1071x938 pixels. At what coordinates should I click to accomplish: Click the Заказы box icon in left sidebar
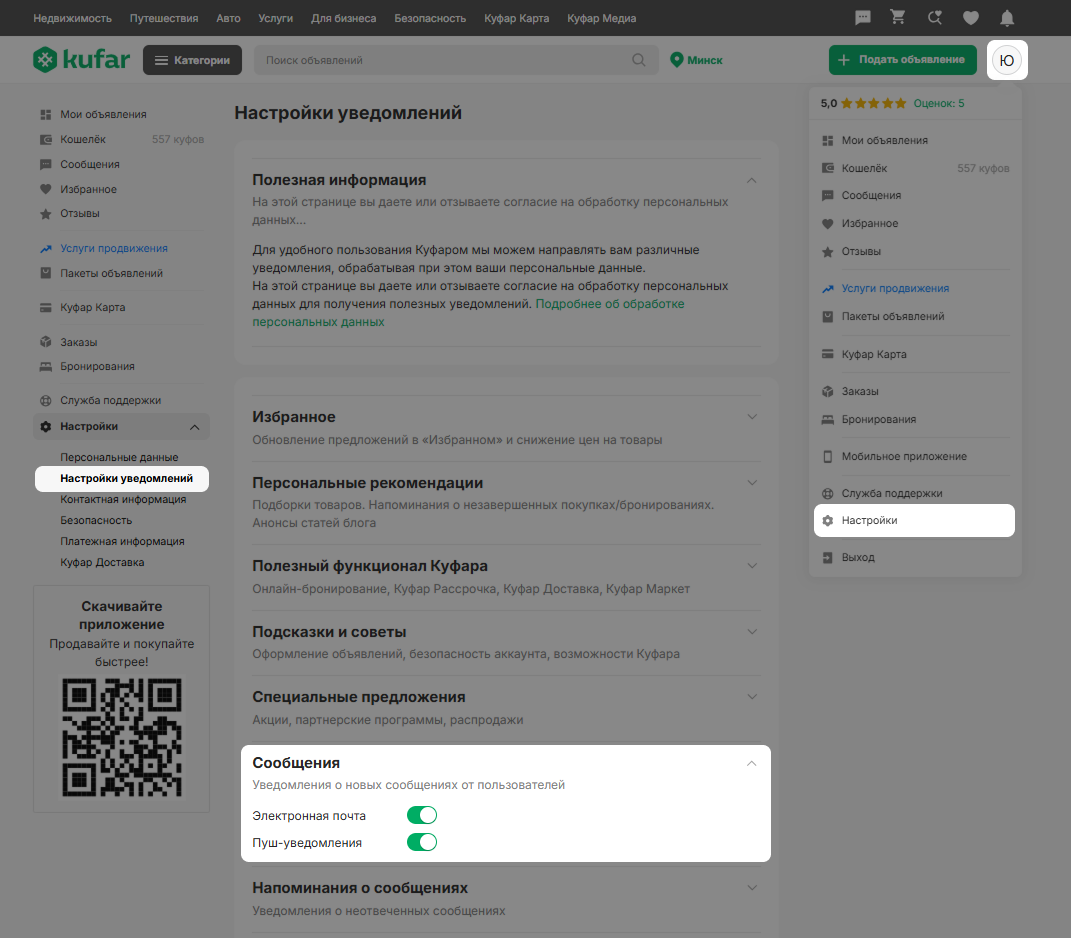point(46,342)
